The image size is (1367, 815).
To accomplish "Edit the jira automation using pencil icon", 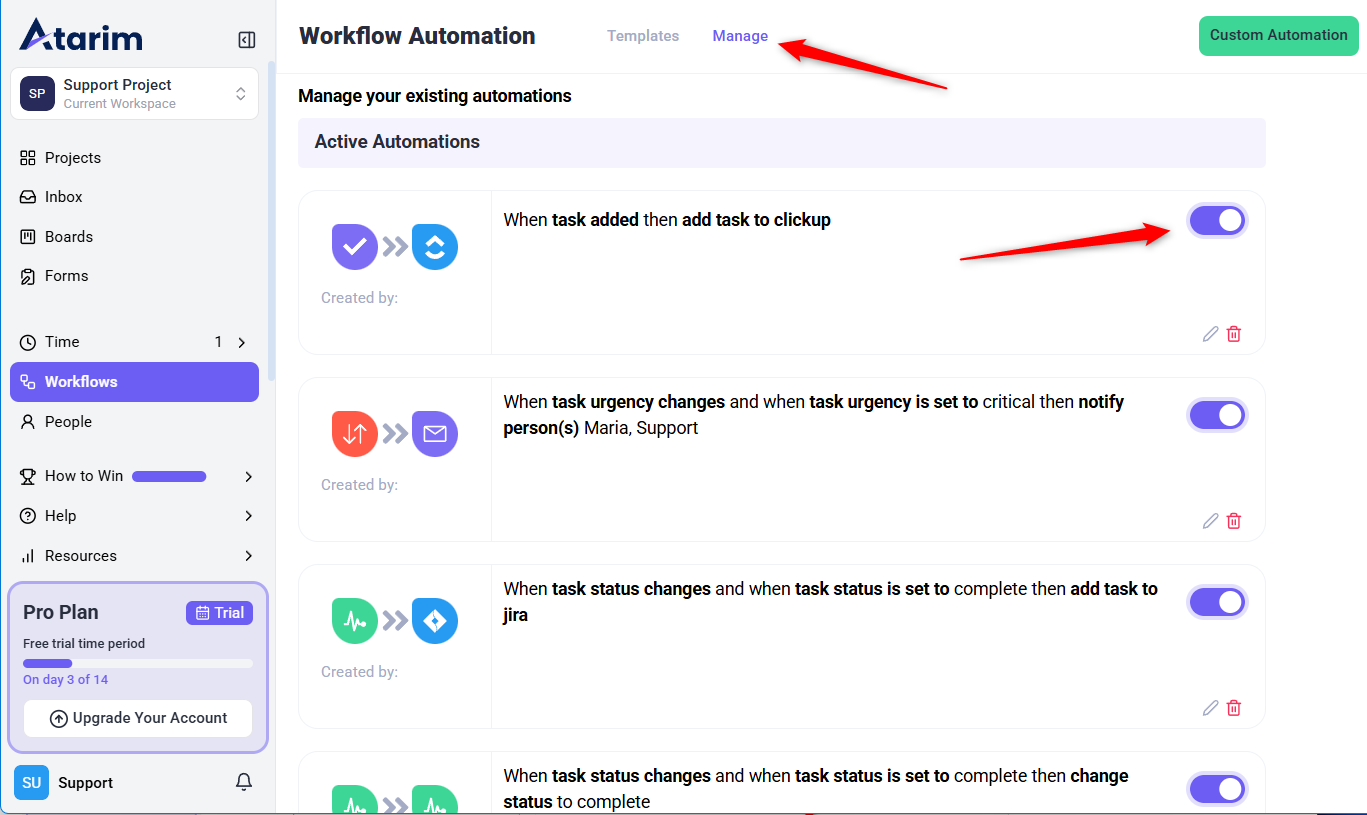I will click(x=1210, y=708).
